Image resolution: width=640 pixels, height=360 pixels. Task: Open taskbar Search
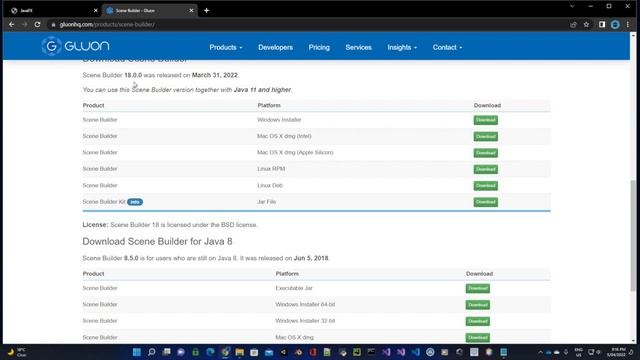(x=151, y=352)
